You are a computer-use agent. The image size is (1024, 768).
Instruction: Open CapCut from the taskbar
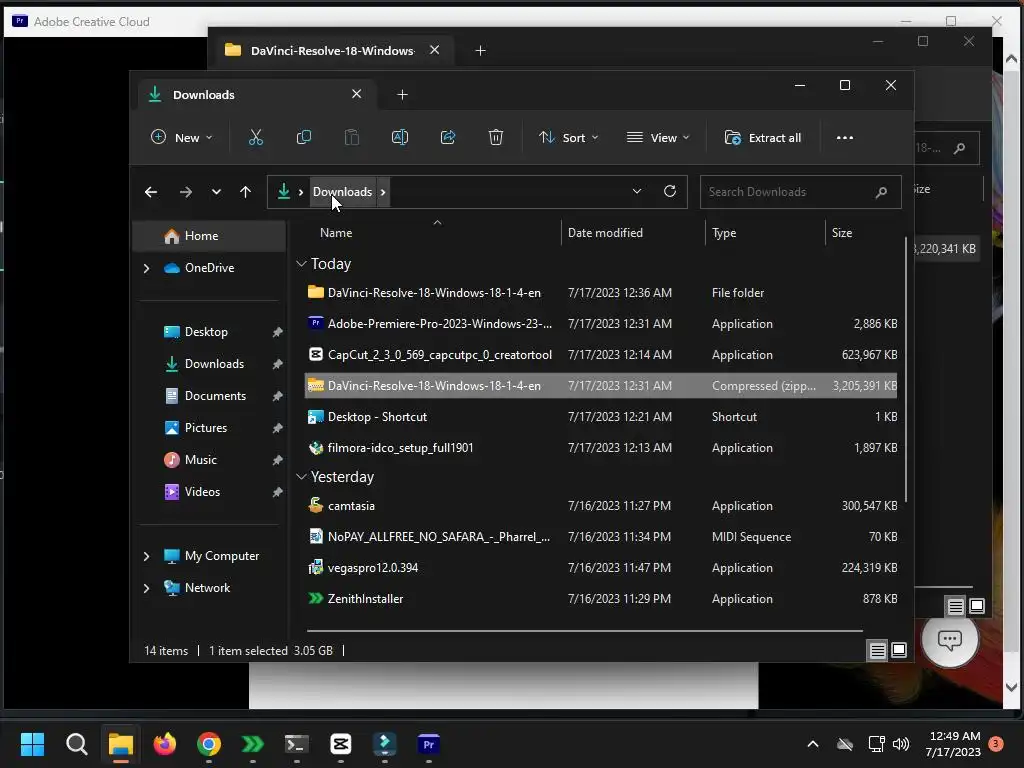[x=340, y=744]
